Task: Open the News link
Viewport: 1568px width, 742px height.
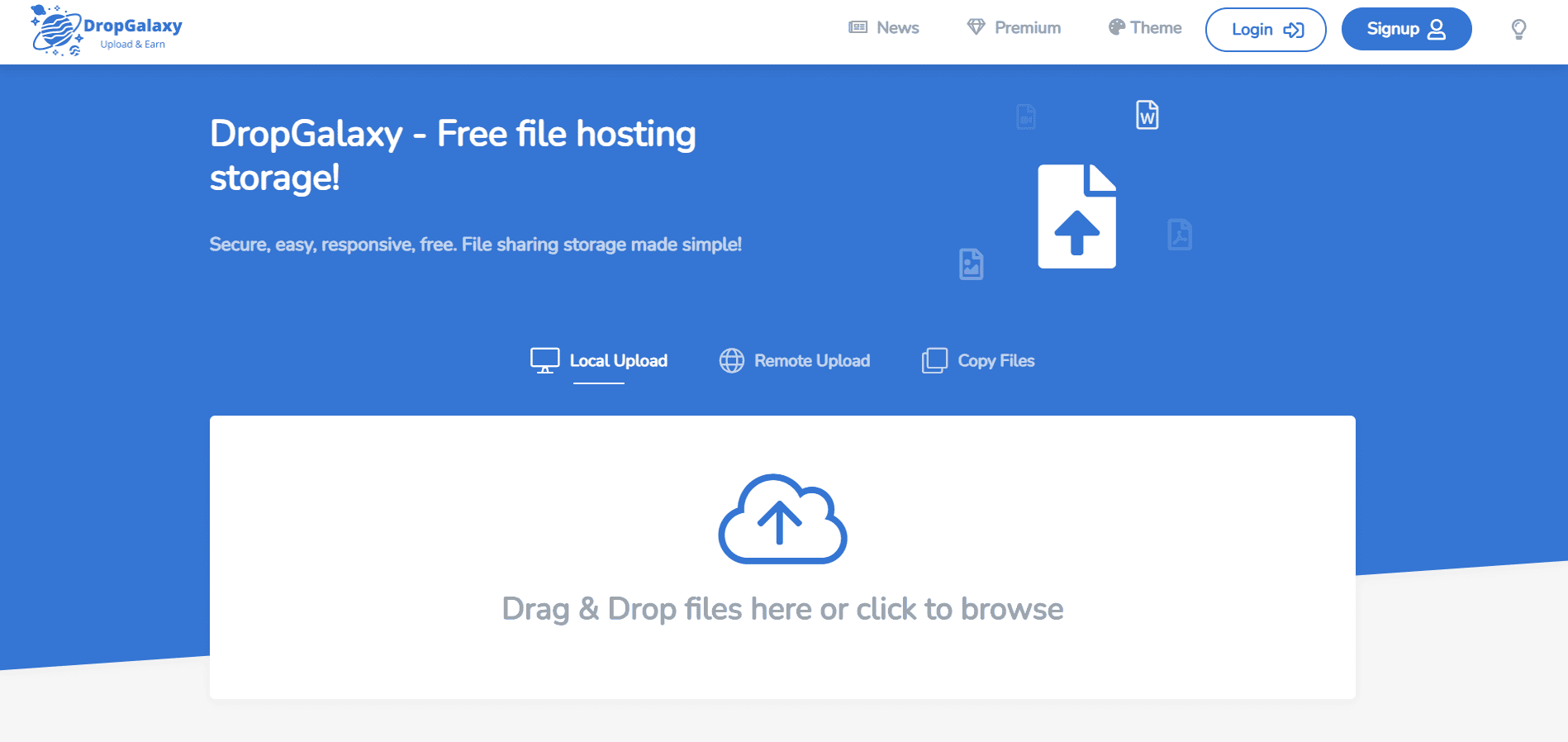Action: [x=898, y=27]
